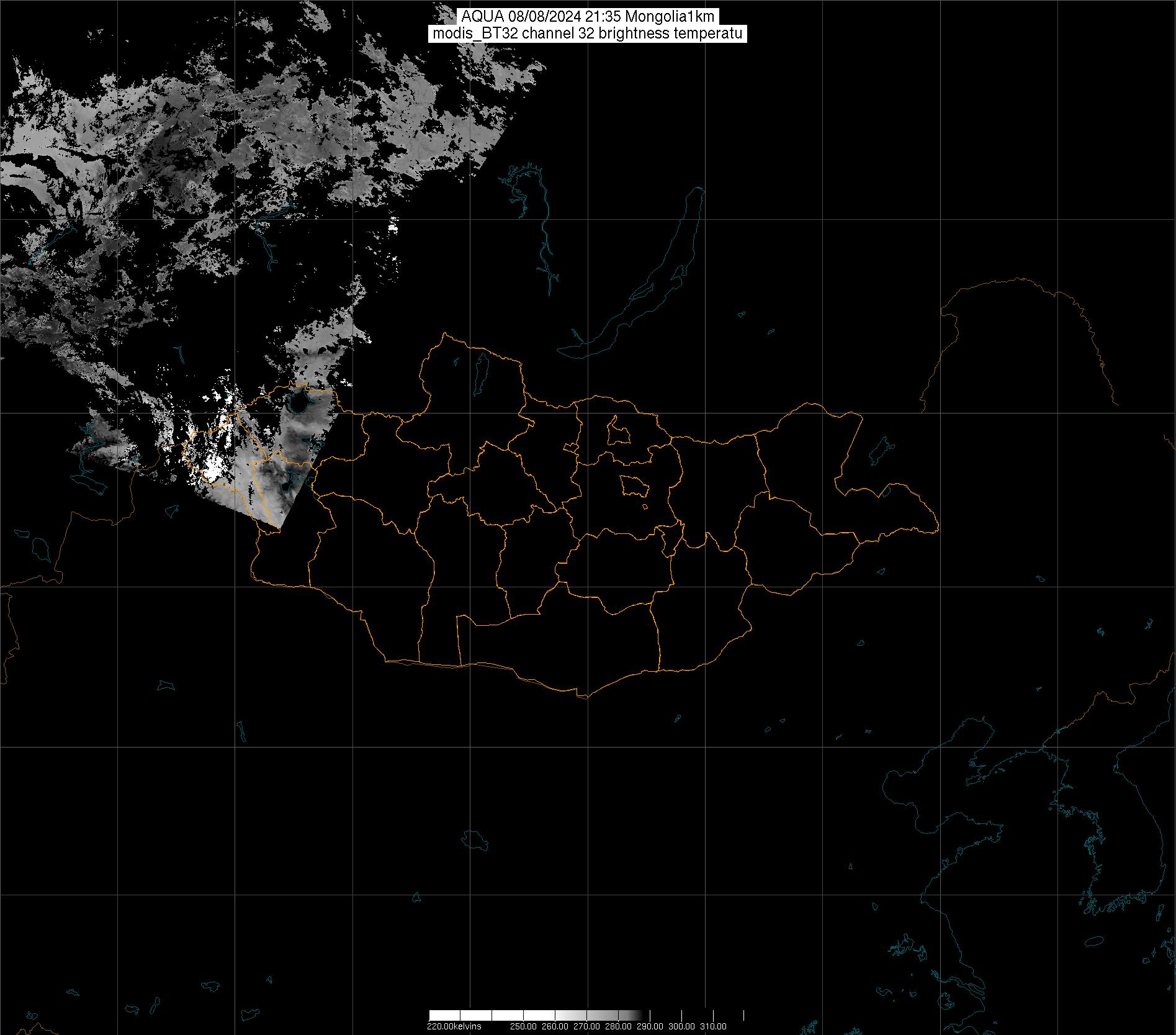Screen dimensions: 1176x1035
Task: Click the 310.00 colorbar tick label
Action: tap(714, 1026)
